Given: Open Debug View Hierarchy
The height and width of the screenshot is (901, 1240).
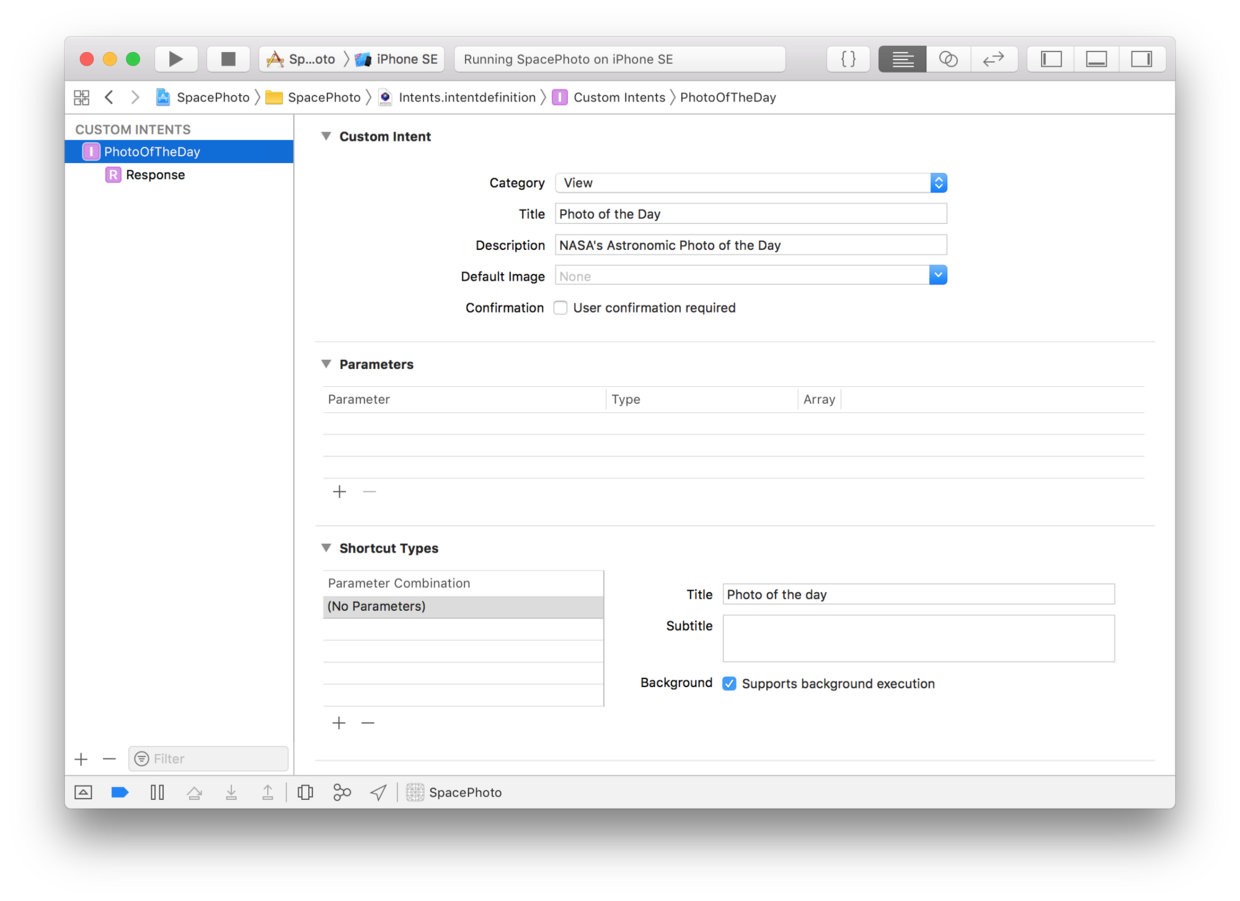Looking at the screenshot, I should pyautogui.click(x=305, y=793).
